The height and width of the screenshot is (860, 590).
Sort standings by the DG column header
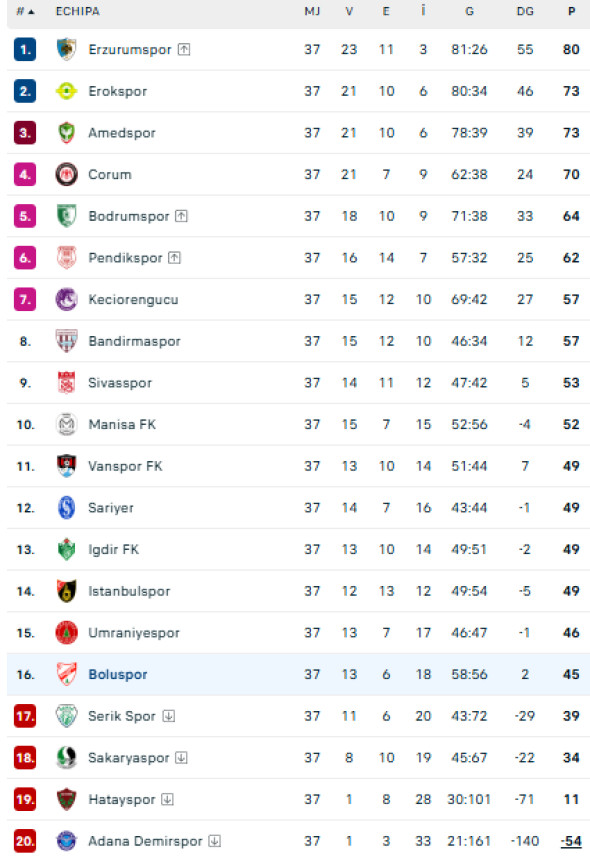click(525, 11)
